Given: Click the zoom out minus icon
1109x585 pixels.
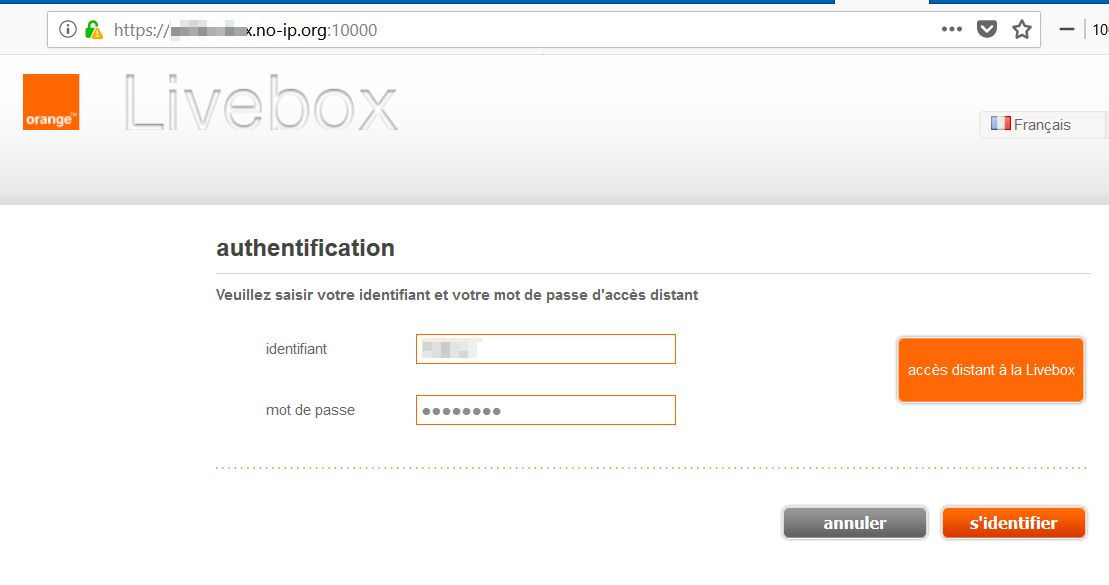Looking at the screenshot, I should pyautogui.click(x=1067, y=30).
